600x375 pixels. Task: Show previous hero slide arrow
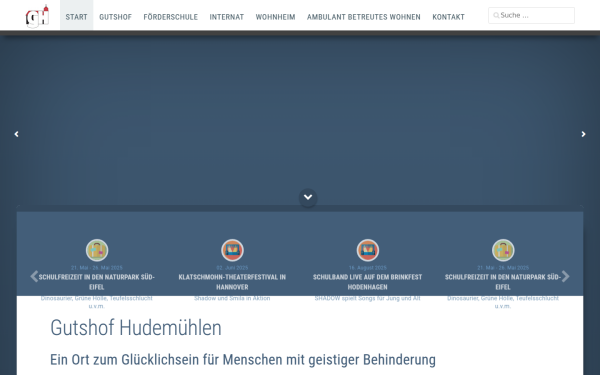[x=16, y=134]
